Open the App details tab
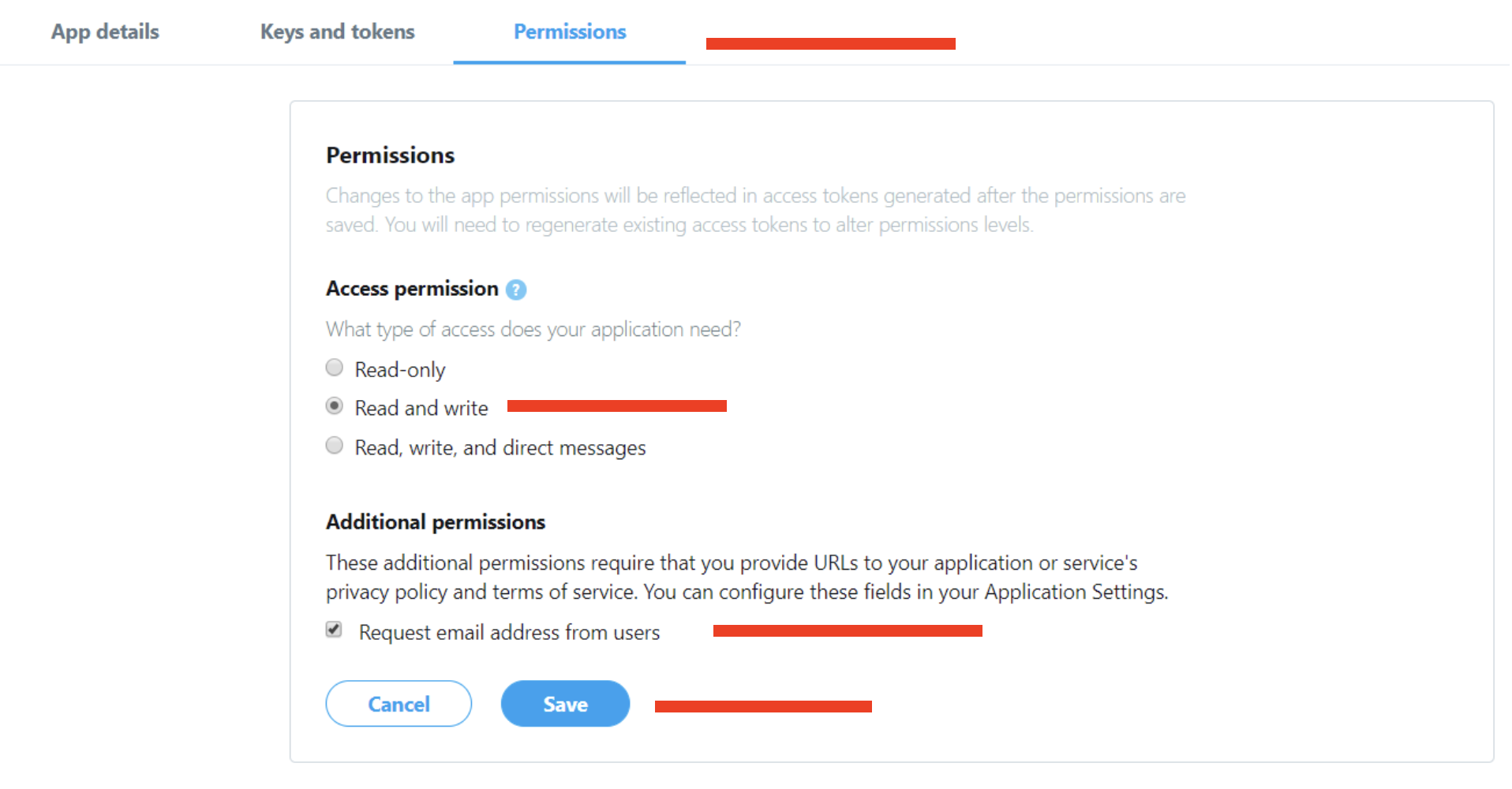Viewport: 1512px width, 789px height. point(105,32)
